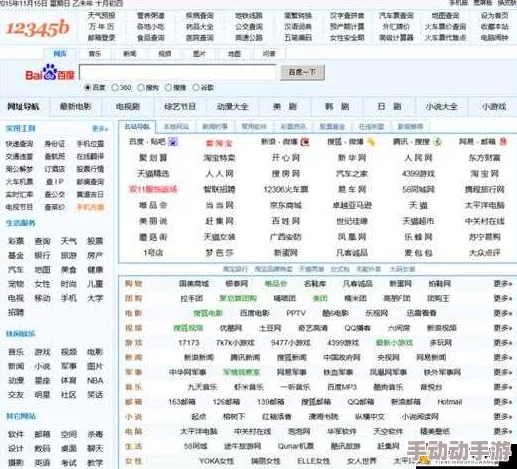Open the 地铁线路 top link
This screenshot has height=469, width=517.
(249, 16)
